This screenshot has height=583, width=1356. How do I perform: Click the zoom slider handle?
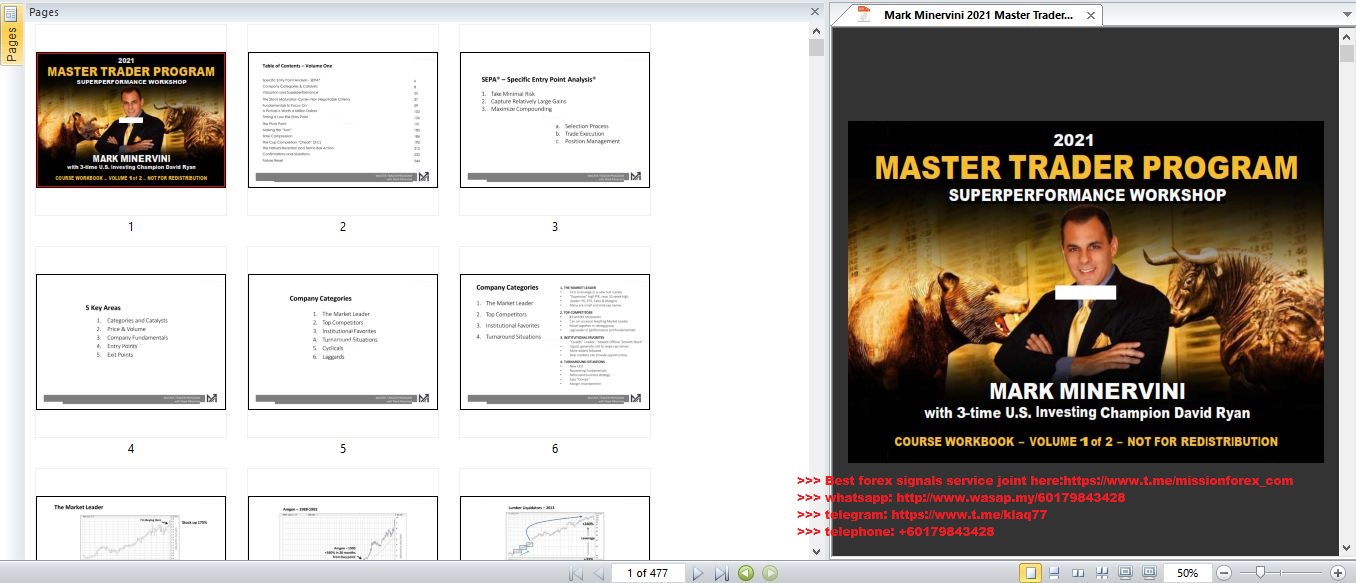point(1260,572)
